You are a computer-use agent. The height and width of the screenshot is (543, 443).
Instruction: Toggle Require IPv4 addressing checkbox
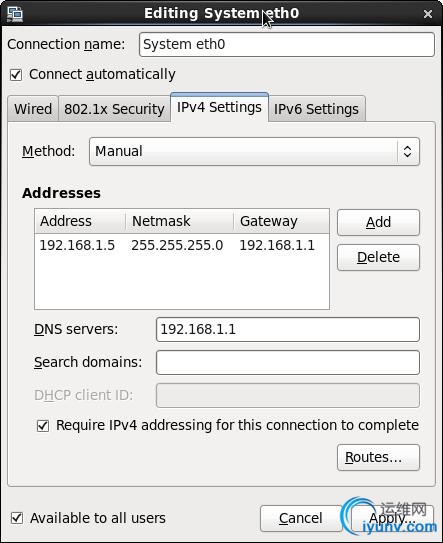click(x=43, y=426)
